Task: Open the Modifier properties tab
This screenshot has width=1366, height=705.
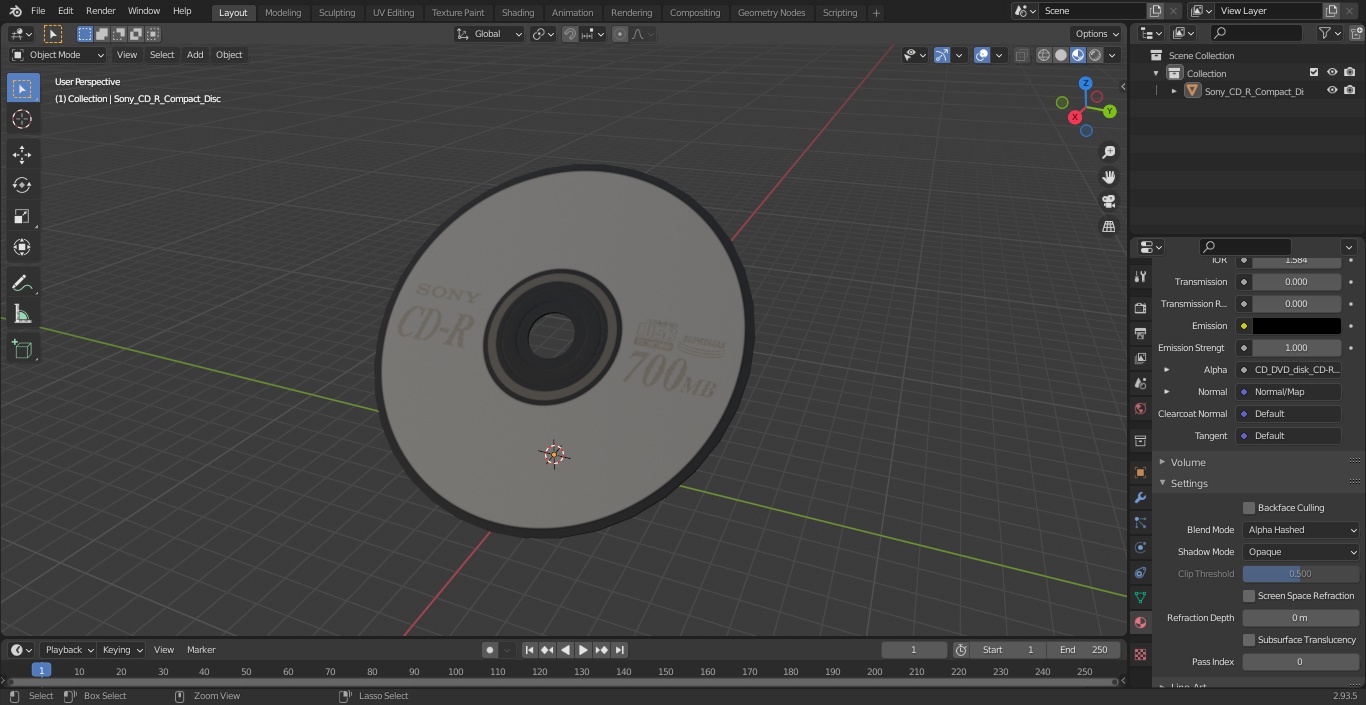Action: [1140, 497]
